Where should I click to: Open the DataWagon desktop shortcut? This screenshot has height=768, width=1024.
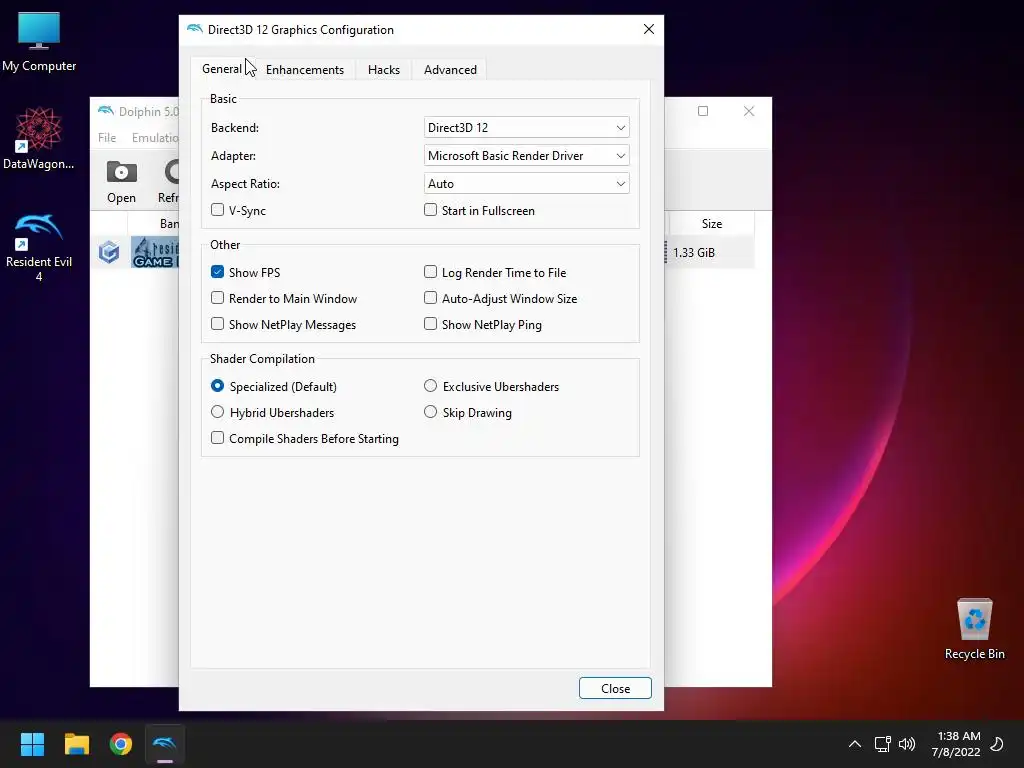click(39, 138)
